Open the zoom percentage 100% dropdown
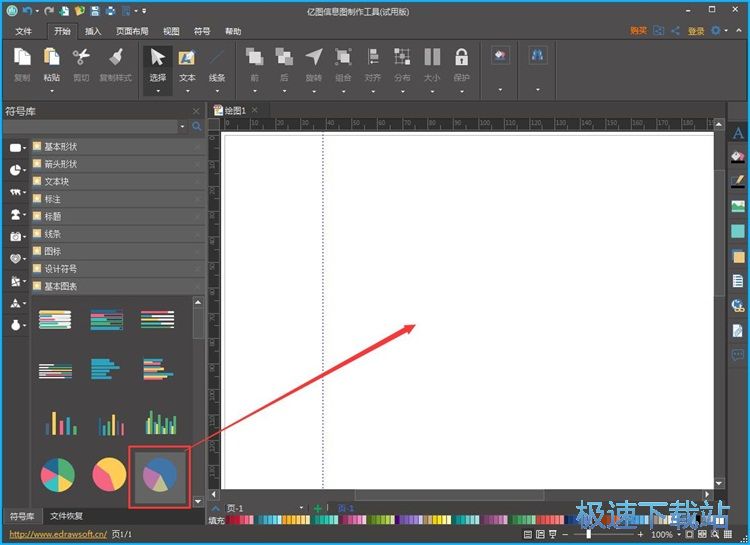The height and width of the screenshot is (545, 750). (x=678, y=535)
